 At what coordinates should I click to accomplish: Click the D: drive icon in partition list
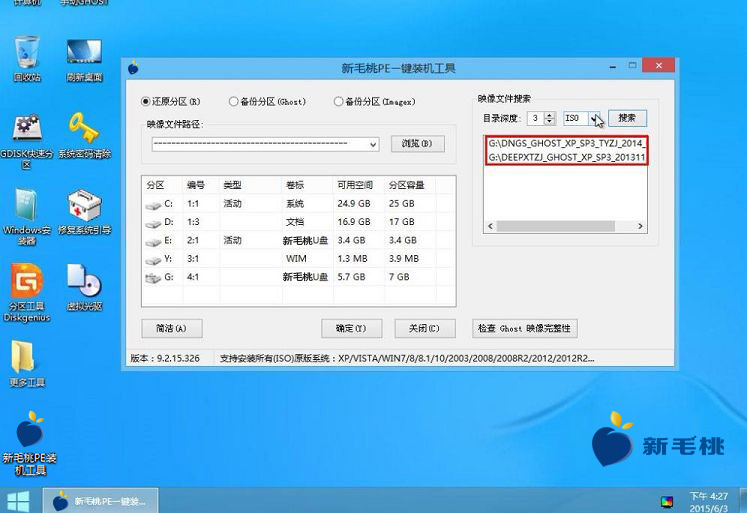153,223
